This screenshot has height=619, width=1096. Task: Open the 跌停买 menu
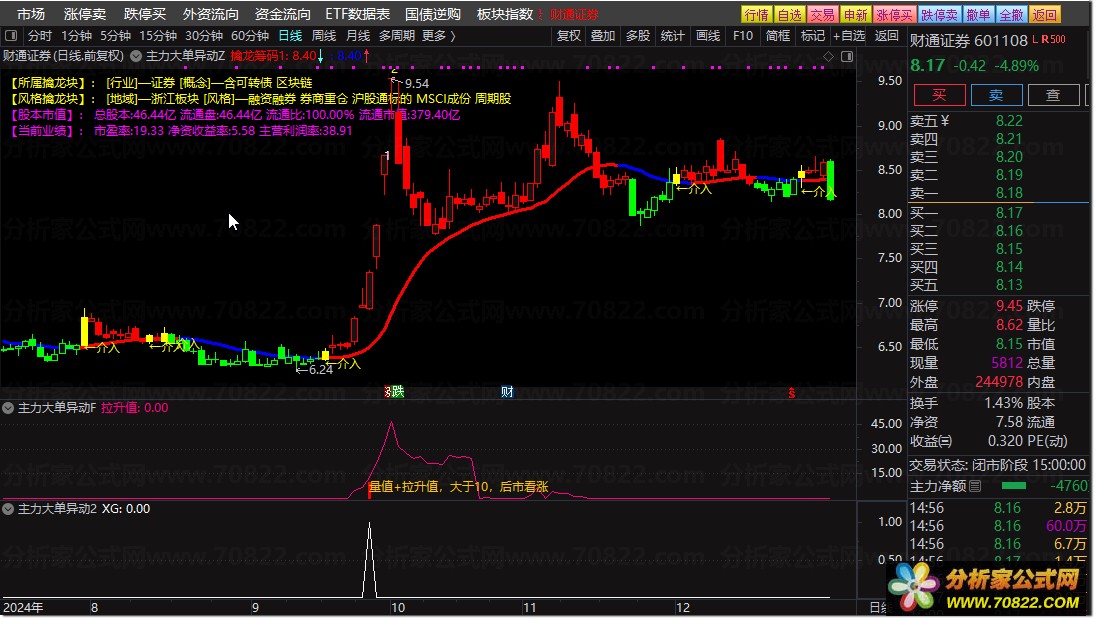click(x=145, y=14)
